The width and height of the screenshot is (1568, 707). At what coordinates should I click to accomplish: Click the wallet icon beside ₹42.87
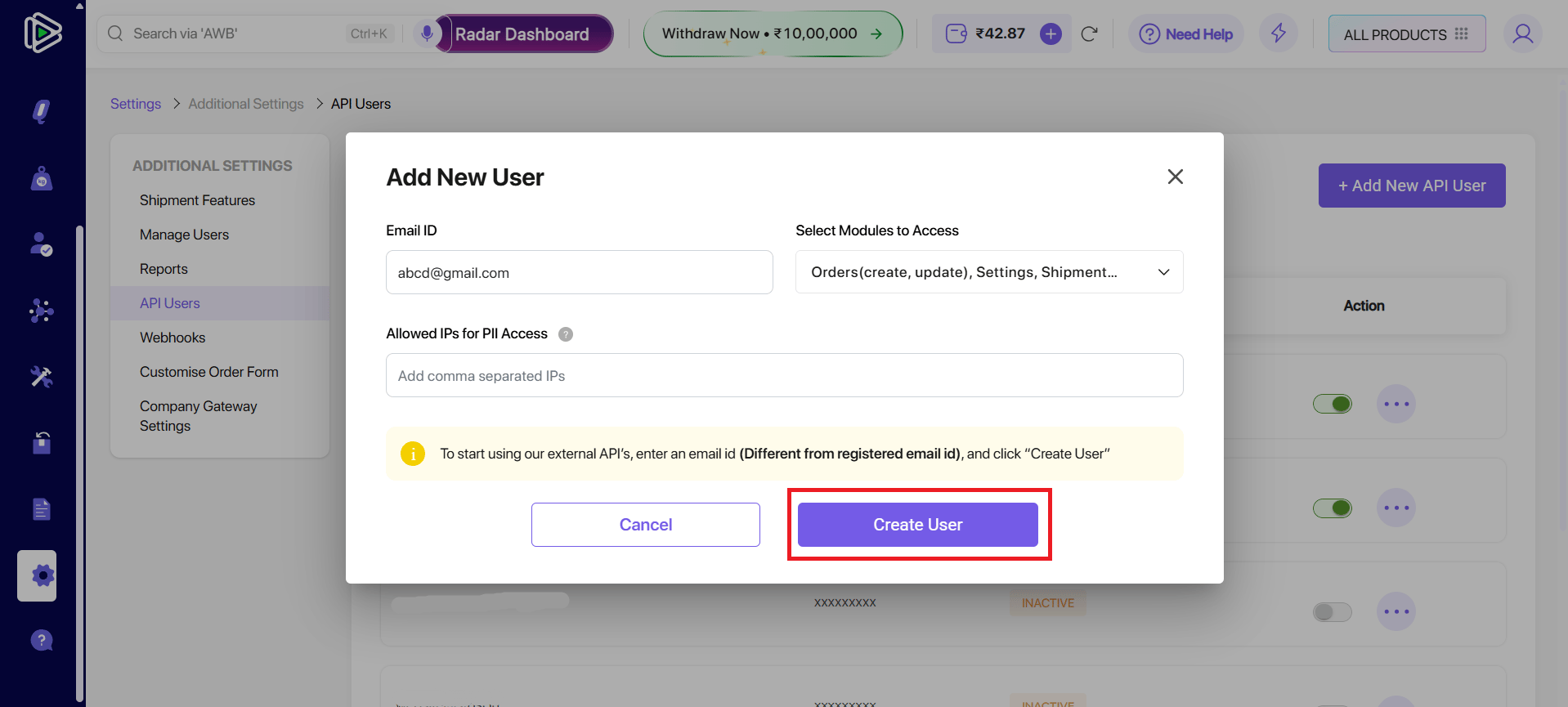coord(956,34)
